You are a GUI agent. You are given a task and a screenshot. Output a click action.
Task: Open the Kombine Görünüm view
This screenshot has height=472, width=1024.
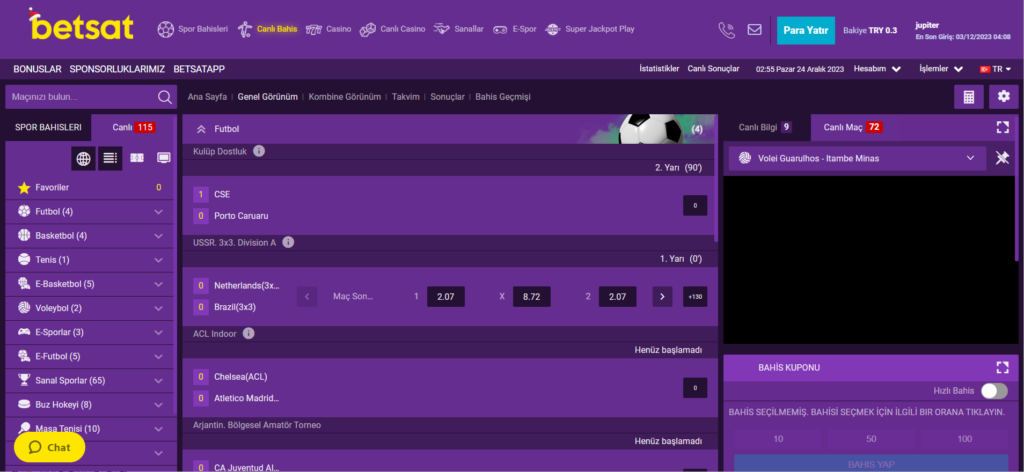tap(345, 97)
